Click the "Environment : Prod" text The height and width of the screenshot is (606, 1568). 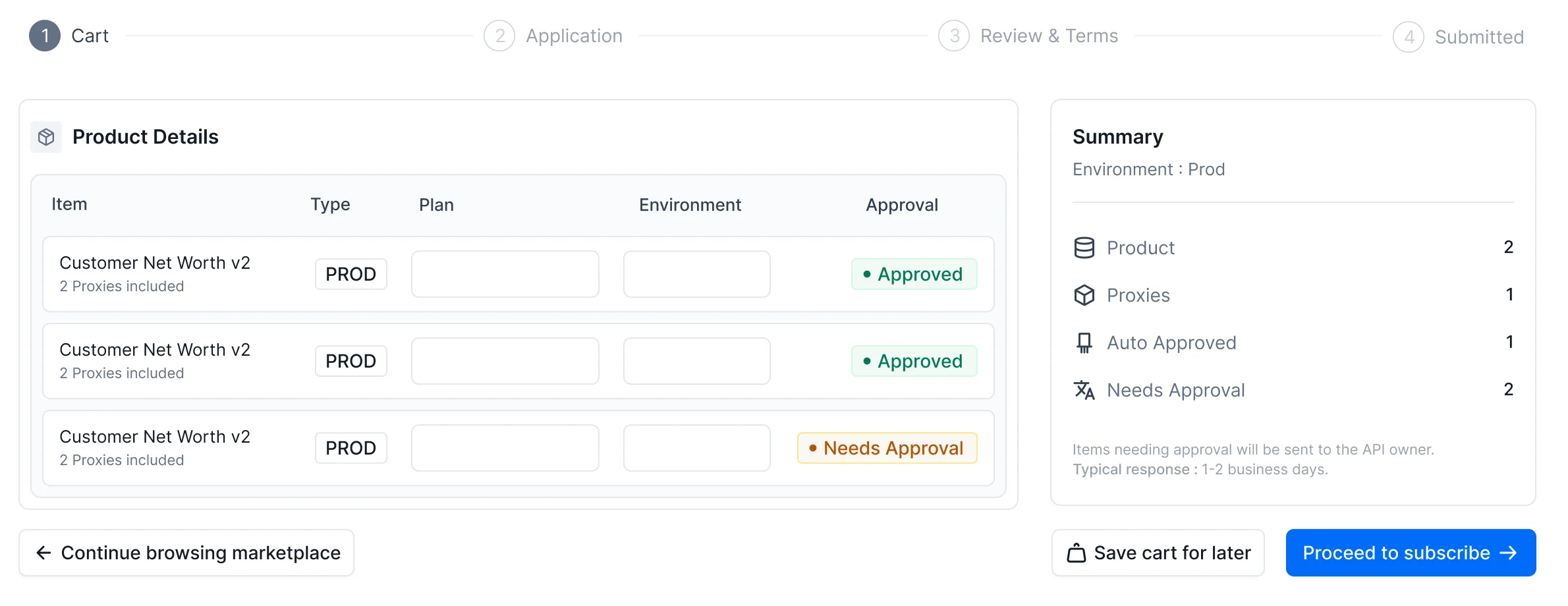(x=1149, y=169)
